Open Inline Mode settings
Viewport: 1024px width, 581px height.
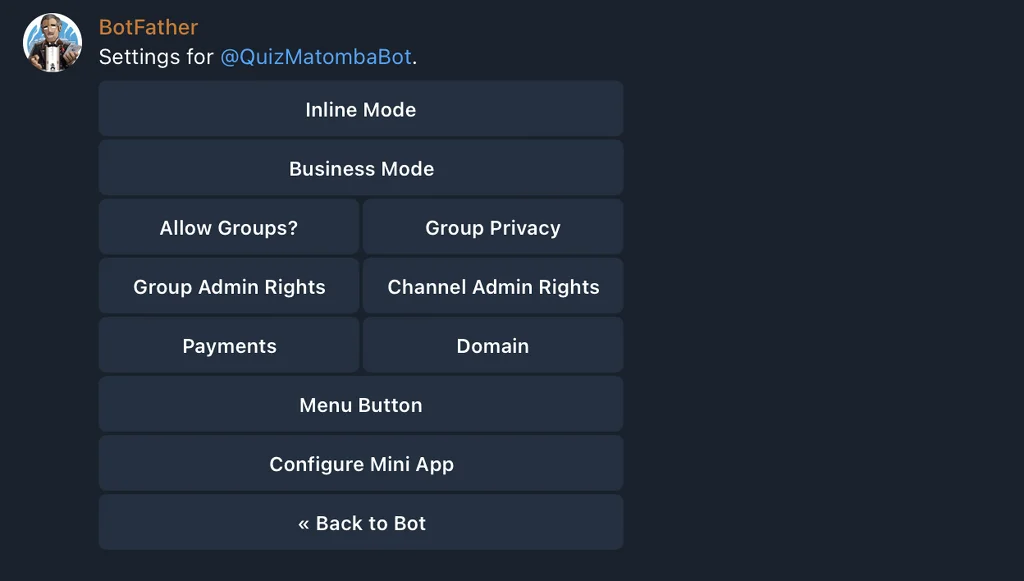tap(360, 109)
